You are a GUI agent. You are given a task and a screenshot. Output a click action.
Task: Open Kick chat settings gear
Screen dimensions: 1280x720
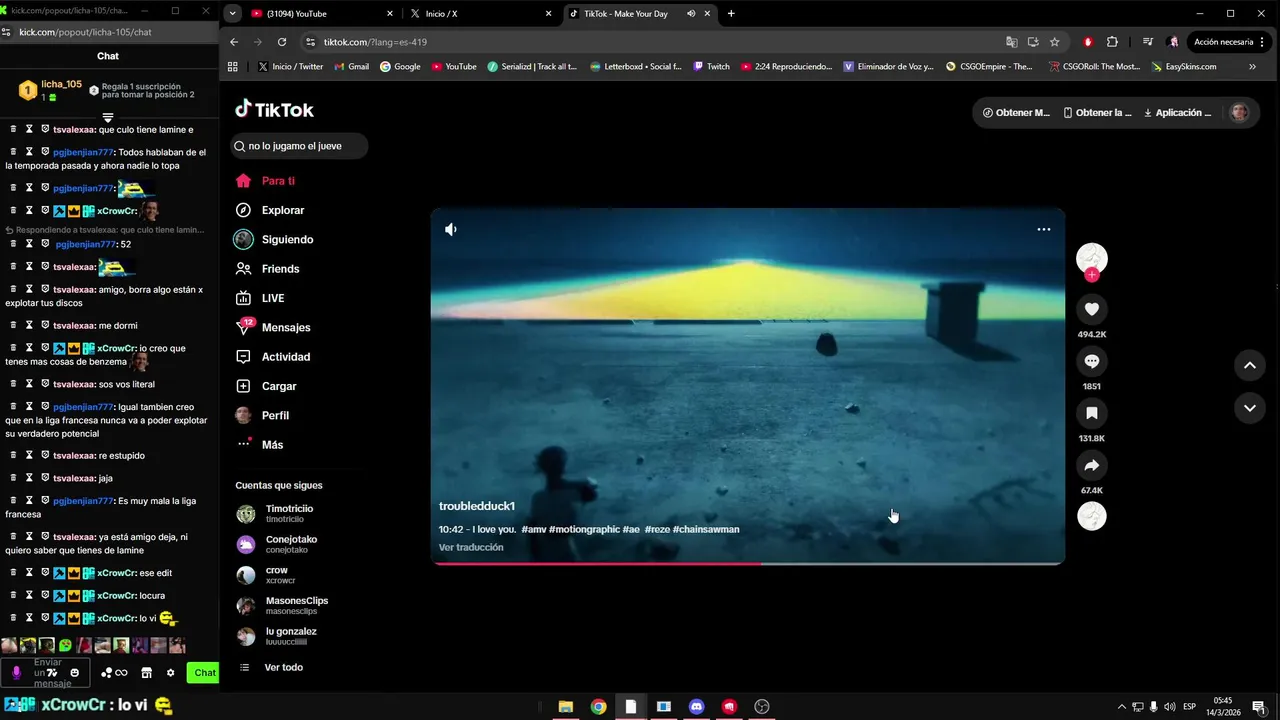(x=170, y=673)
